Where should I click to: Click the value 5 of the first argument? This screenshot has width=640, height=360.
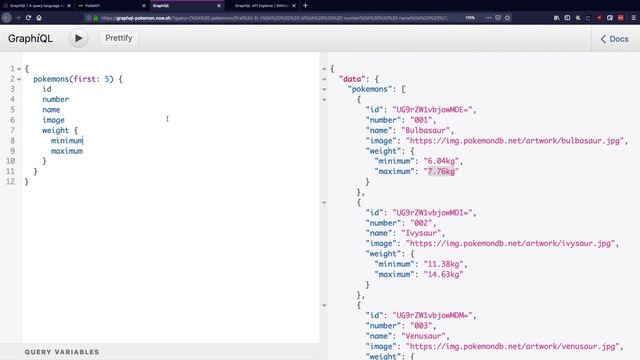coord(107,79)
